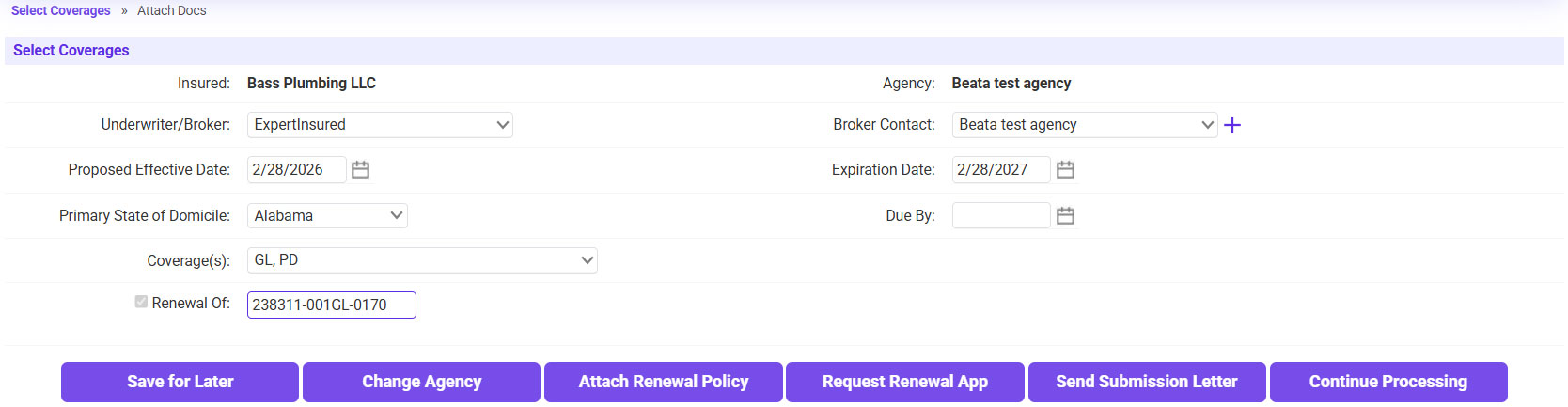Click the Save for Later button

pos(180,382)
